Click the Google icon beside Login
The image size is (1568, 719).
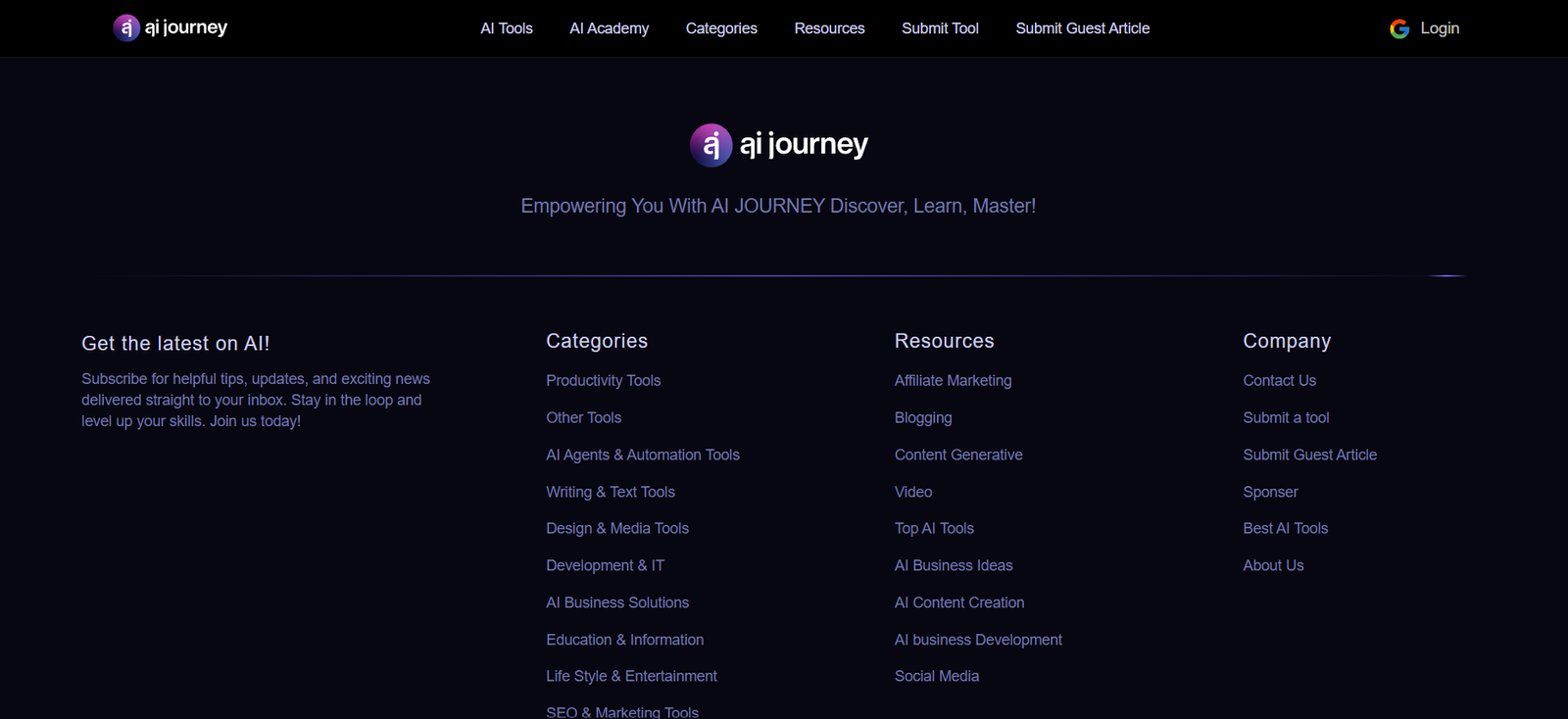tap(1399, 29)
